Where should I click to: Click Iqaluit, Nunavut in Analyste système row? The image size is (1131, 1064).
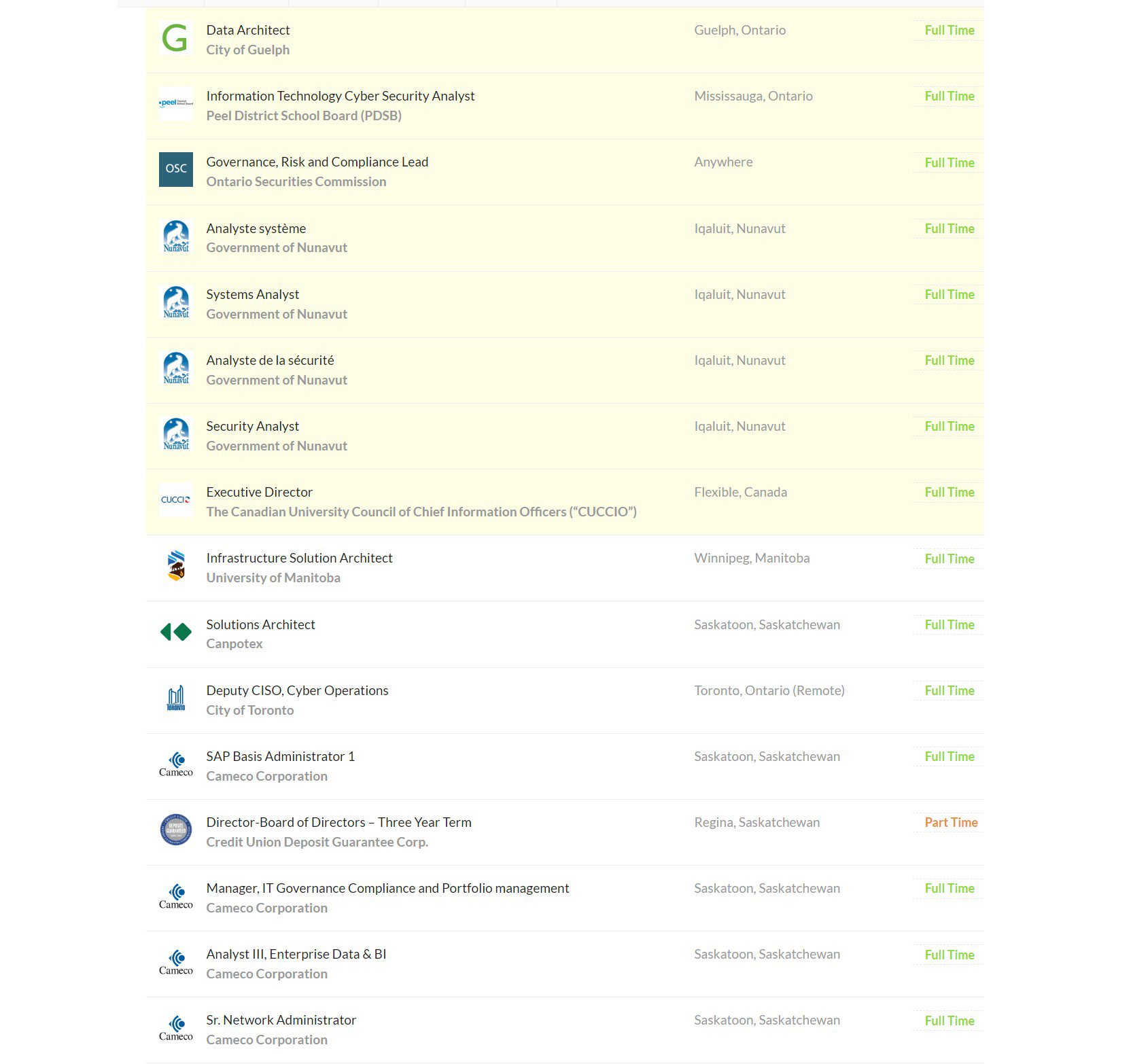click(739, 228)
